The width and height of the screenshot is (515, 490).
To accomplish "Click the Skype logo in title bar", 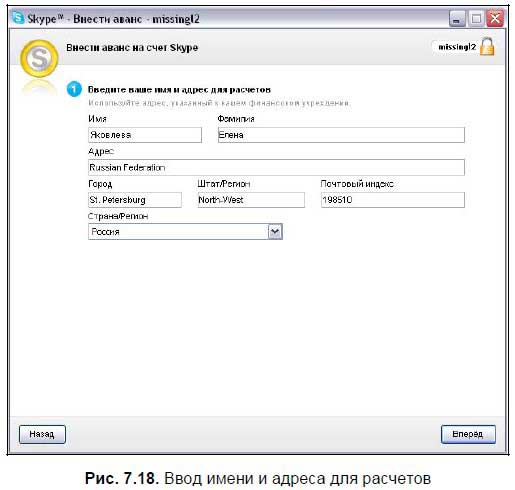I will (x=18, y=18).
